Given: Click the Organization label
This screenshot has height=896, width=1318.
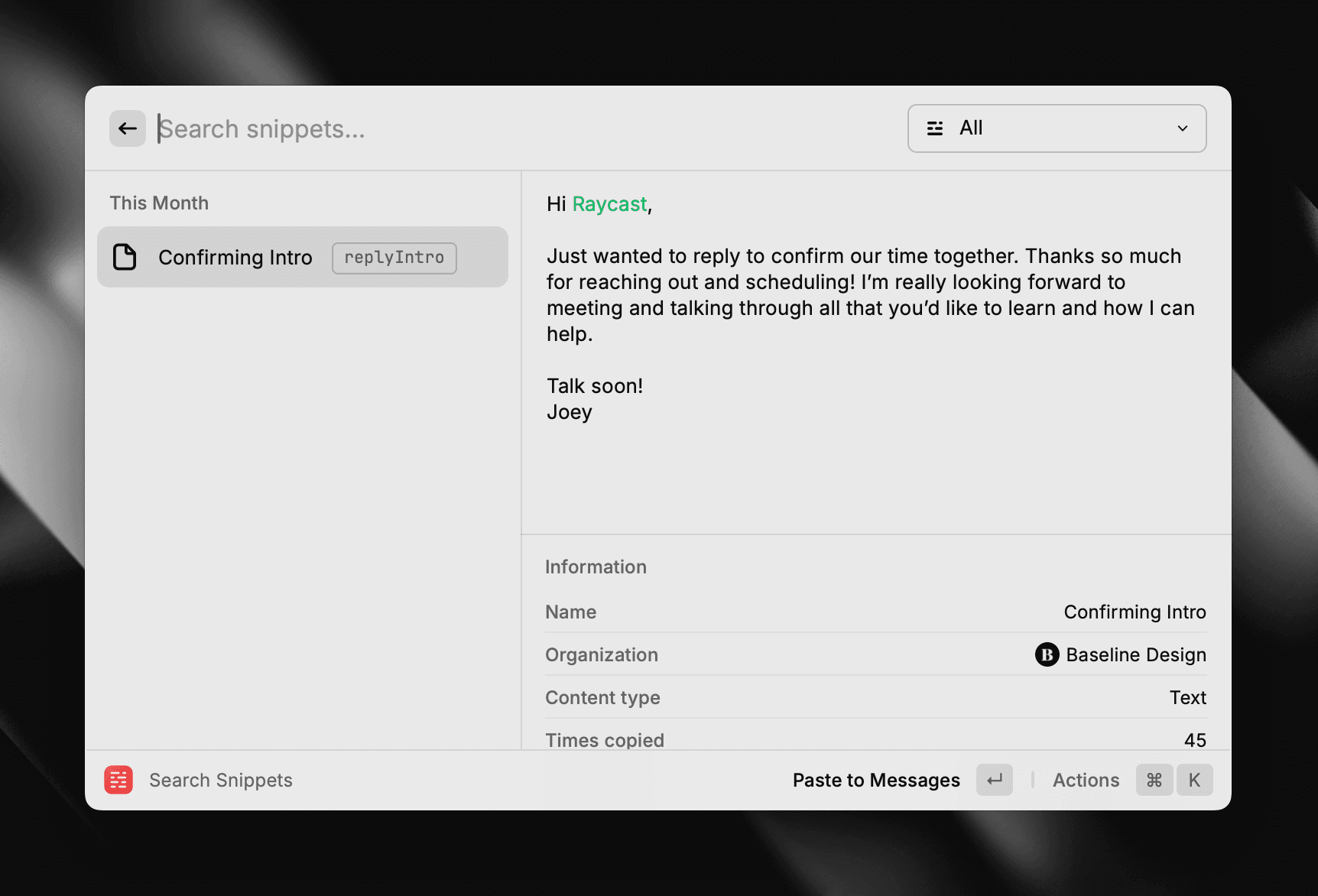Looking at the screenshot, I should pos(602,654).
